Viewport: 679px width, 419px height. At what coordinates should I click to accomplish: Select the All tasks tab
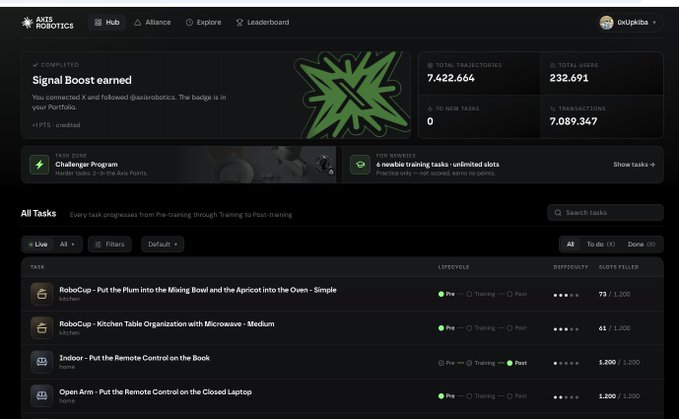click(570, 244)
